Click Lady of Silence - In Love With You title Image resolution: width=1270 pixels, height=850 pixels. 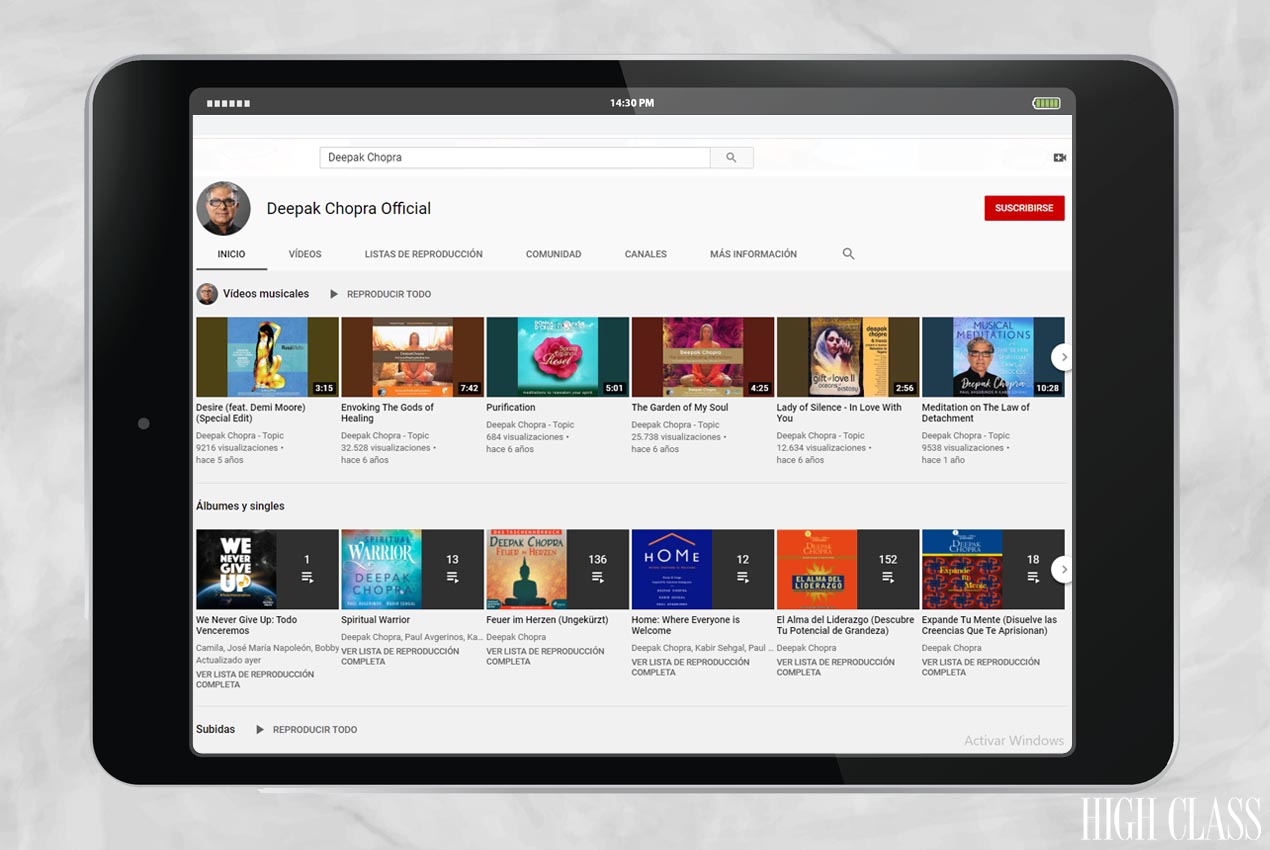pyautogui.click(x=839, y=413)
